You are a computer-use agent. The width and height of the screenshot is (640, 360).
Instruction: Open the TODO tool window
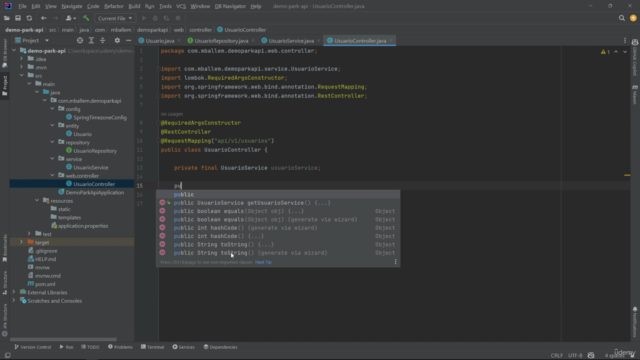(90, 347)
